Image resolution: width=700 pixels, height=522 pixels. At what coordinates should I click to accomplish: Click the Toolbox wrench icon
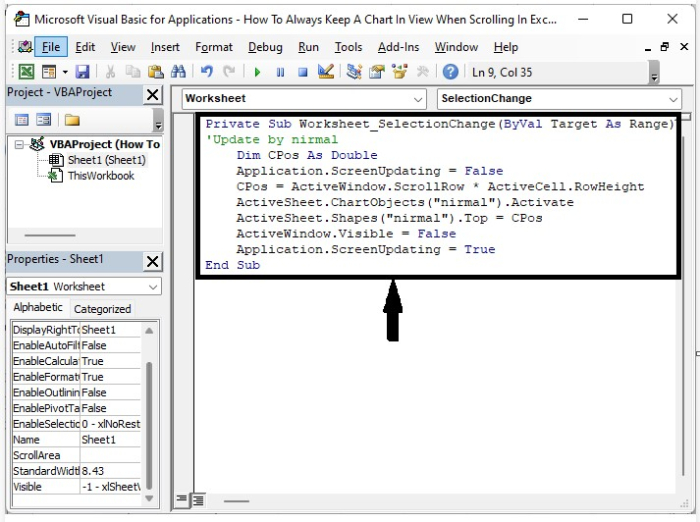point(422,72)
